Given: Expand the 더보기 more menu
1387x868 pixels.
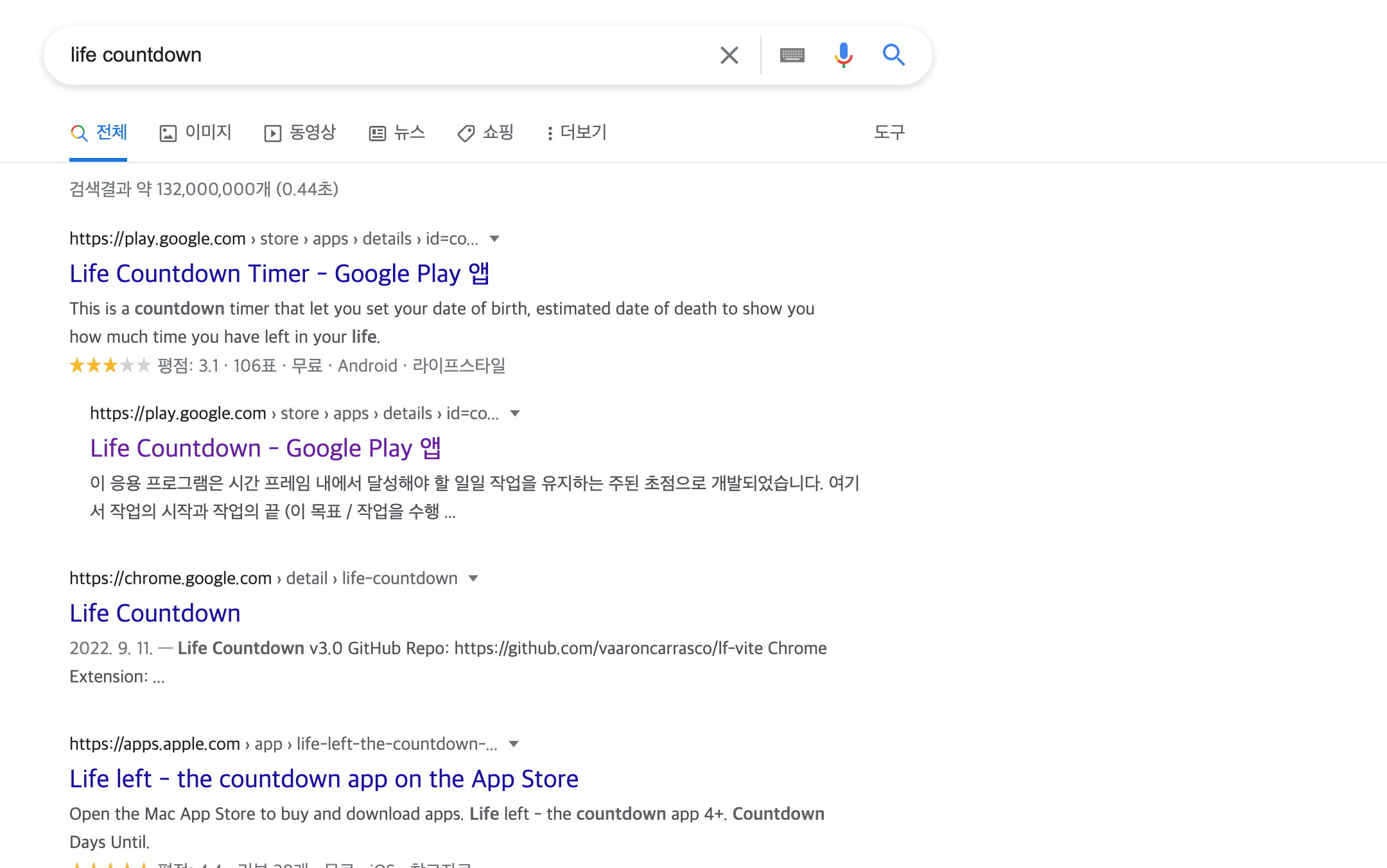Looking at the screenshot, I should click(x=576, y=132).
